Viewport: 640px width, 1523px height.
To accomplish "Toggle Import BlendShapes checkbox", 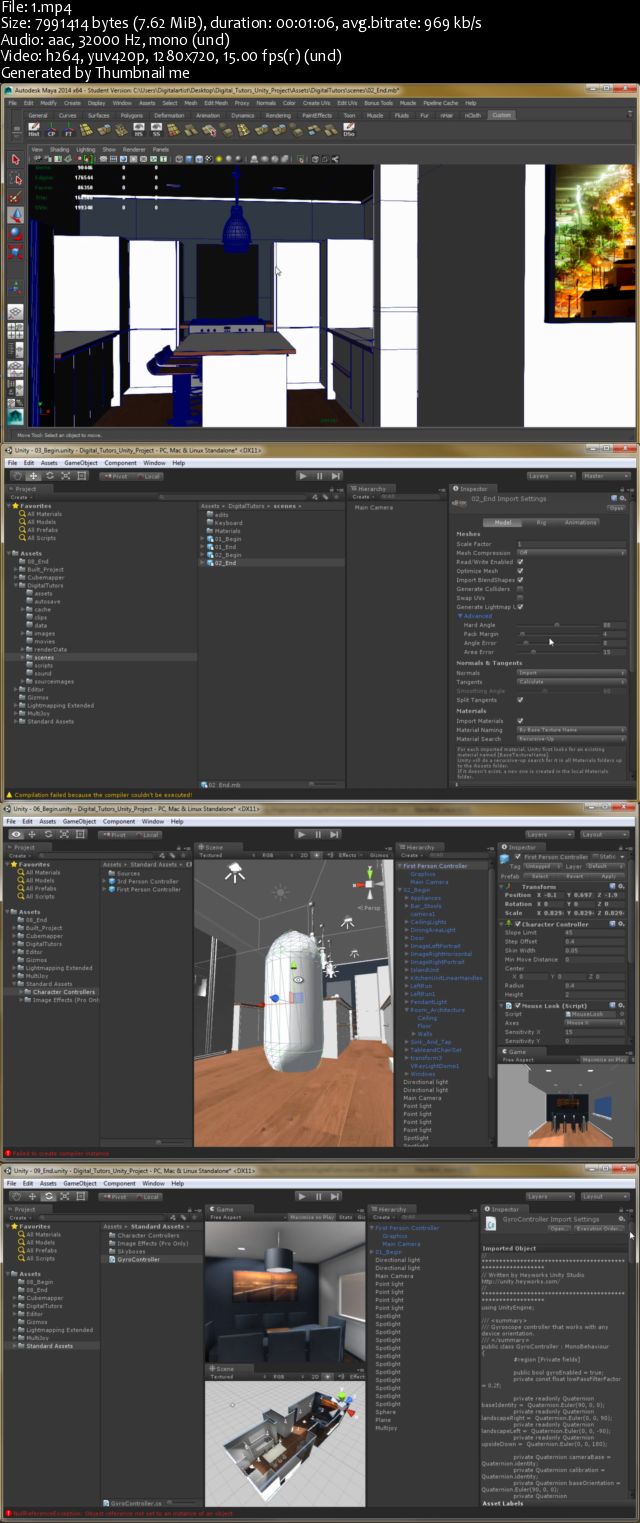I will click(520, 580).
